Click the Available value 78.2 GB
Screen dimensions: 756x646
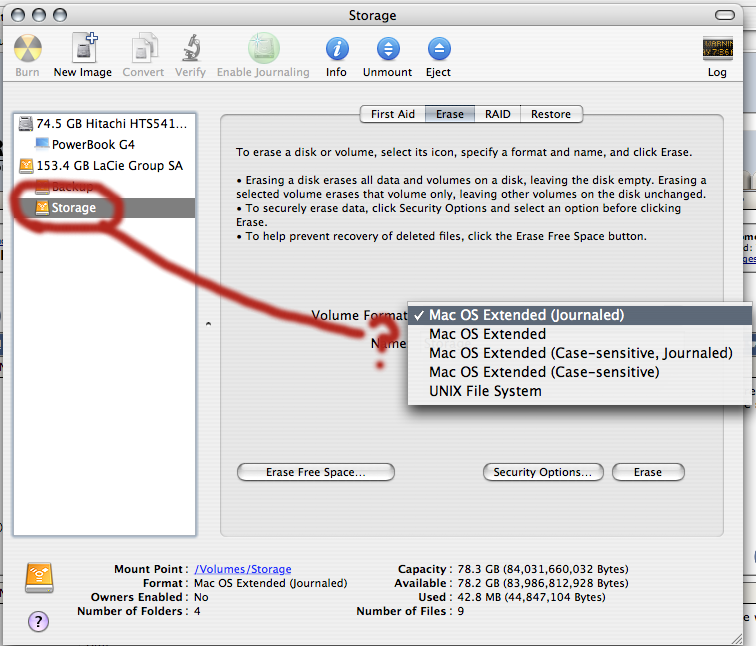click(543, 583)
